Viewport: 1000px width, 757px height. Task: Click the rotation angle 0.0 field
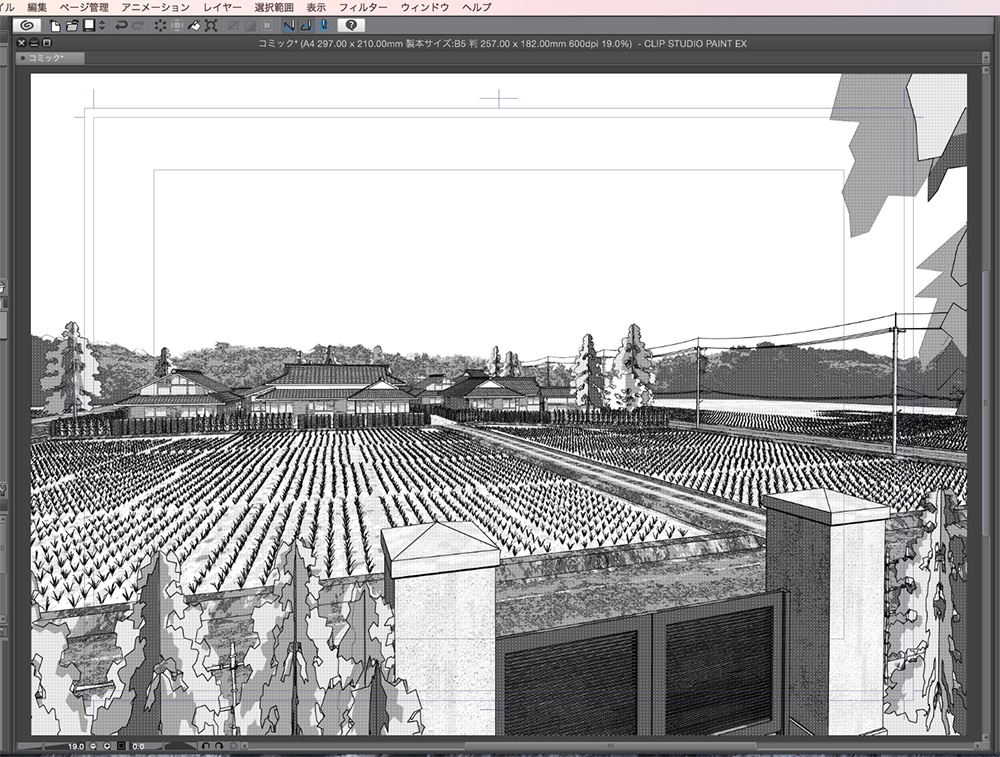pyautogui.click(x=138, y=746)
